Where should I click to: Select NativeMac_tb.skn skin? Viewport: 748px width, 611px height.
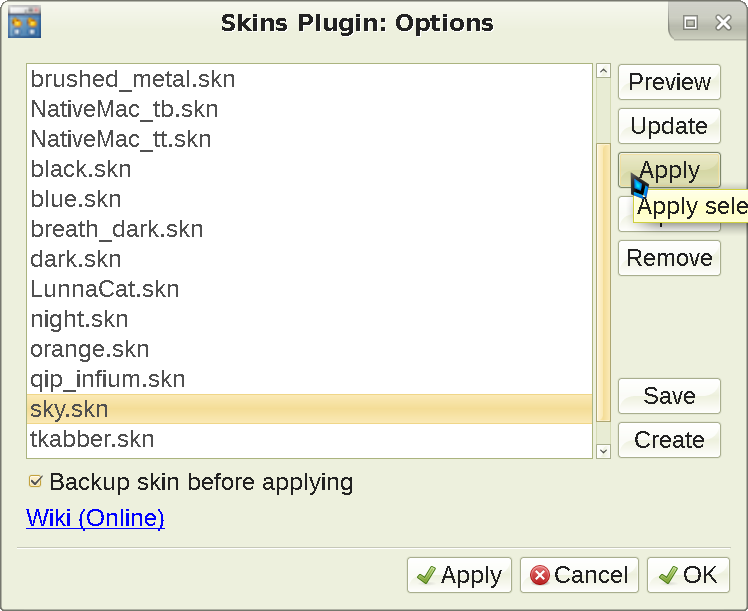click(x=124, y=109)
